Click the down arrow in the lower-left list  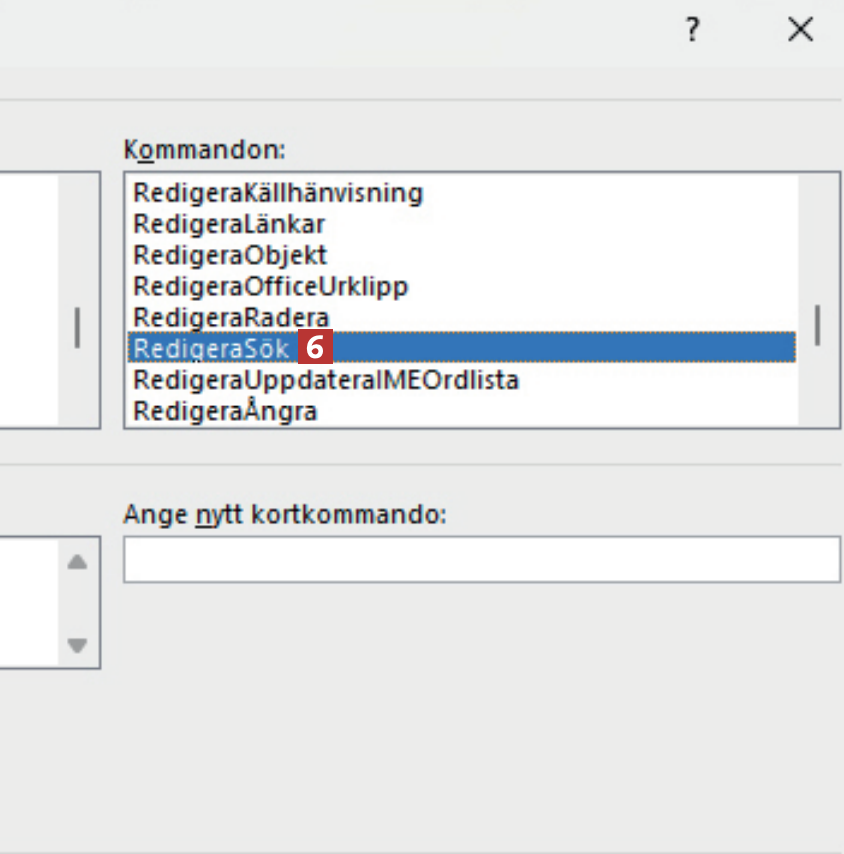coord(77,646)
